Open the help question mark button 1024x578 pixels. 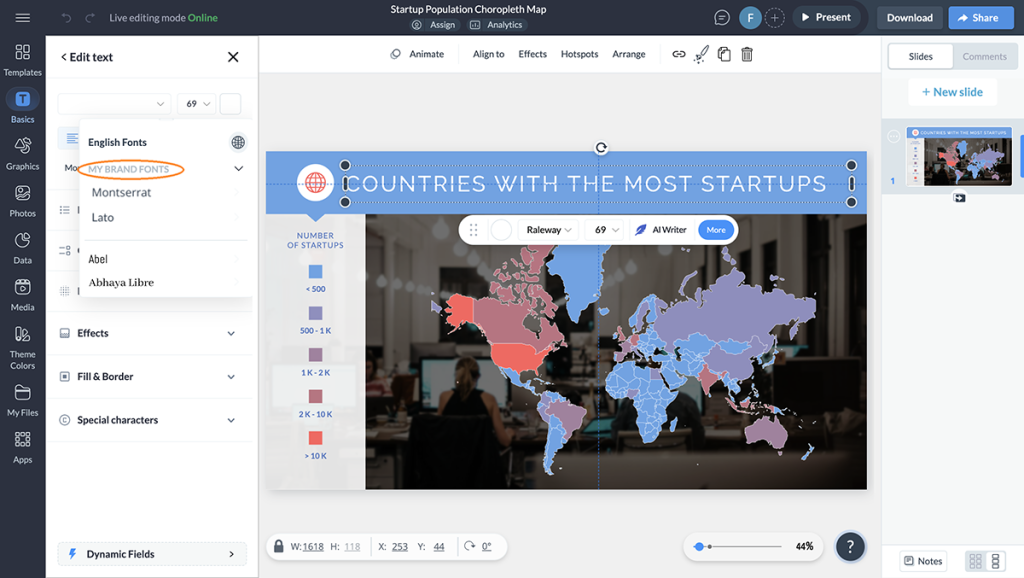[850, 547]
